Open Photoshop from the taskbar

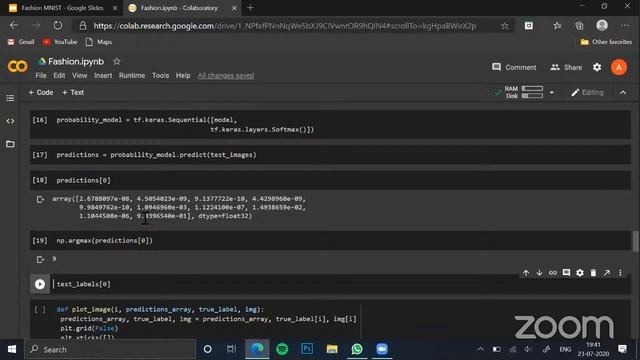(x=307, y=349)
